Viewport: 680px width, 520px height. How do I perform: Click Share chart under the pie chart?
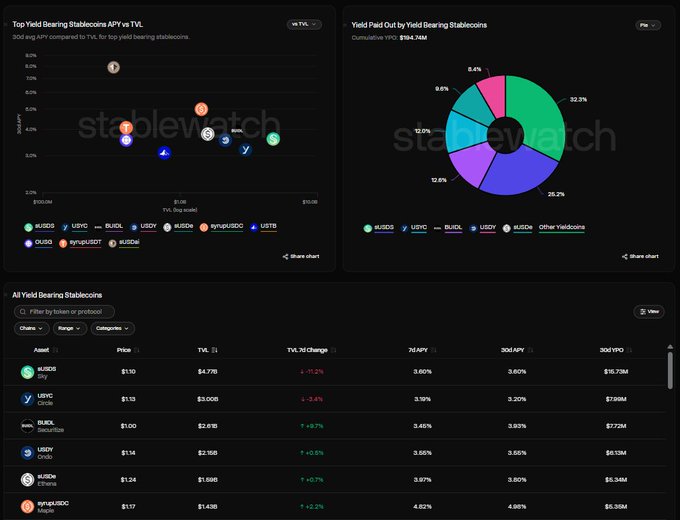coord(640,257)
